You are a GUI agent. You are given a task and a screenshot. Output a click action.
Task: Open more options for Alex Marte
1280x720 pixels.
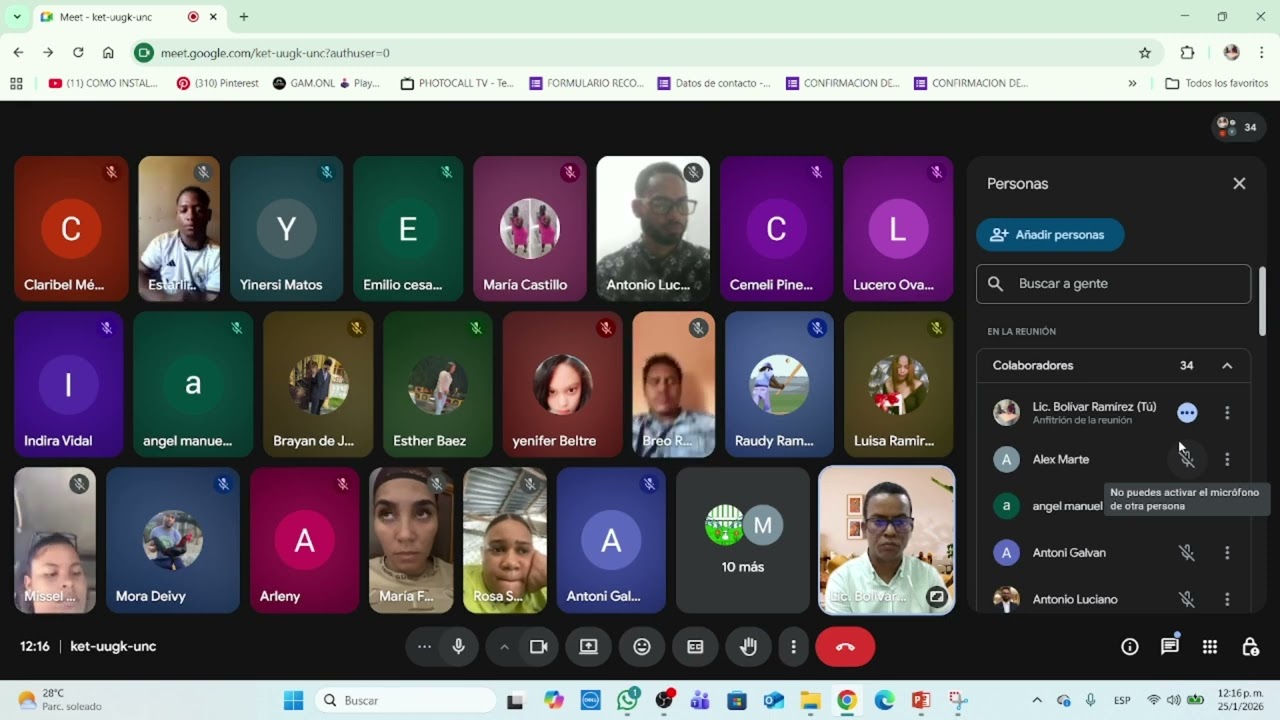point(1227,460)
